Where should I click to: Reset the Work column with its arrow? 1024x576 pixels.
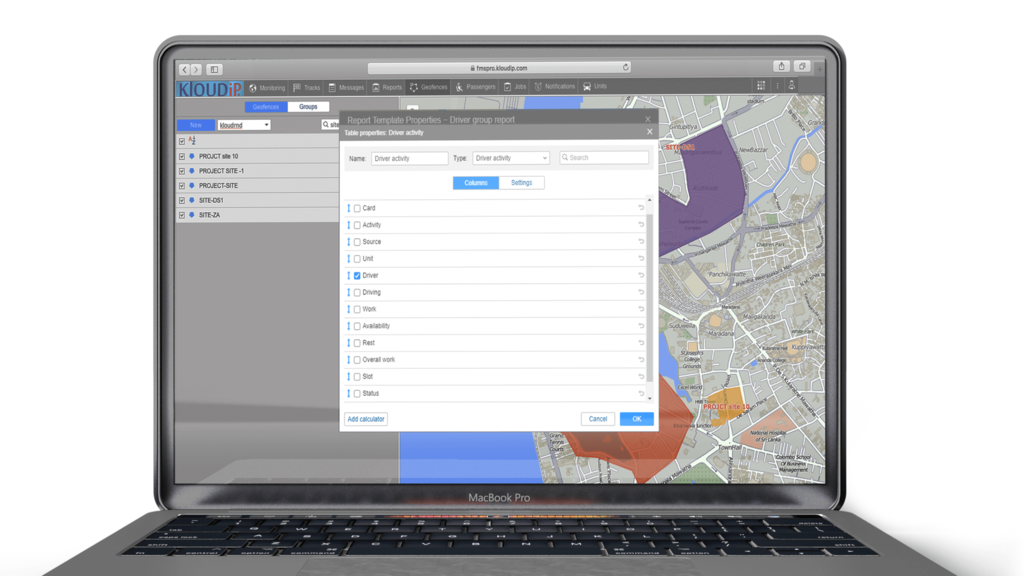point(641,309)
